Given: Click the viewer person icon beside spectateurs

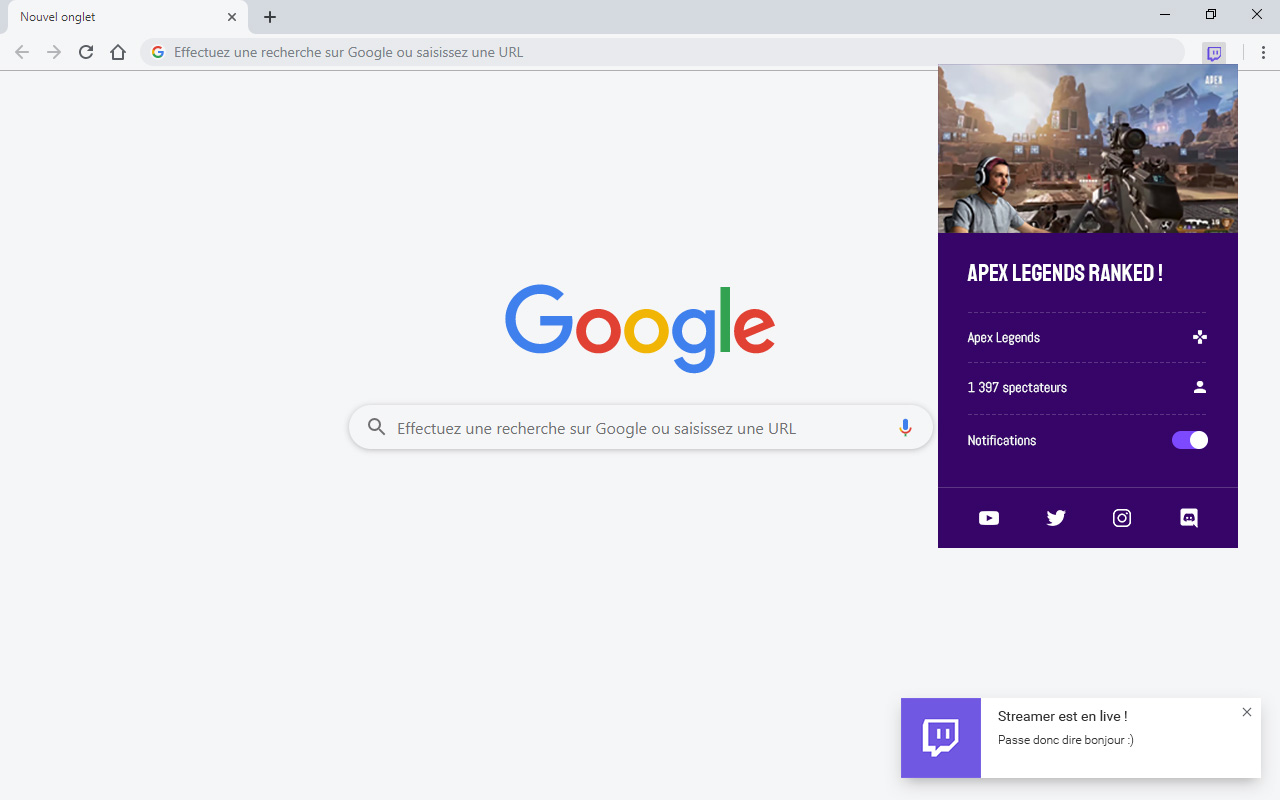Looking at the screenshot, I should [1200, 387].
